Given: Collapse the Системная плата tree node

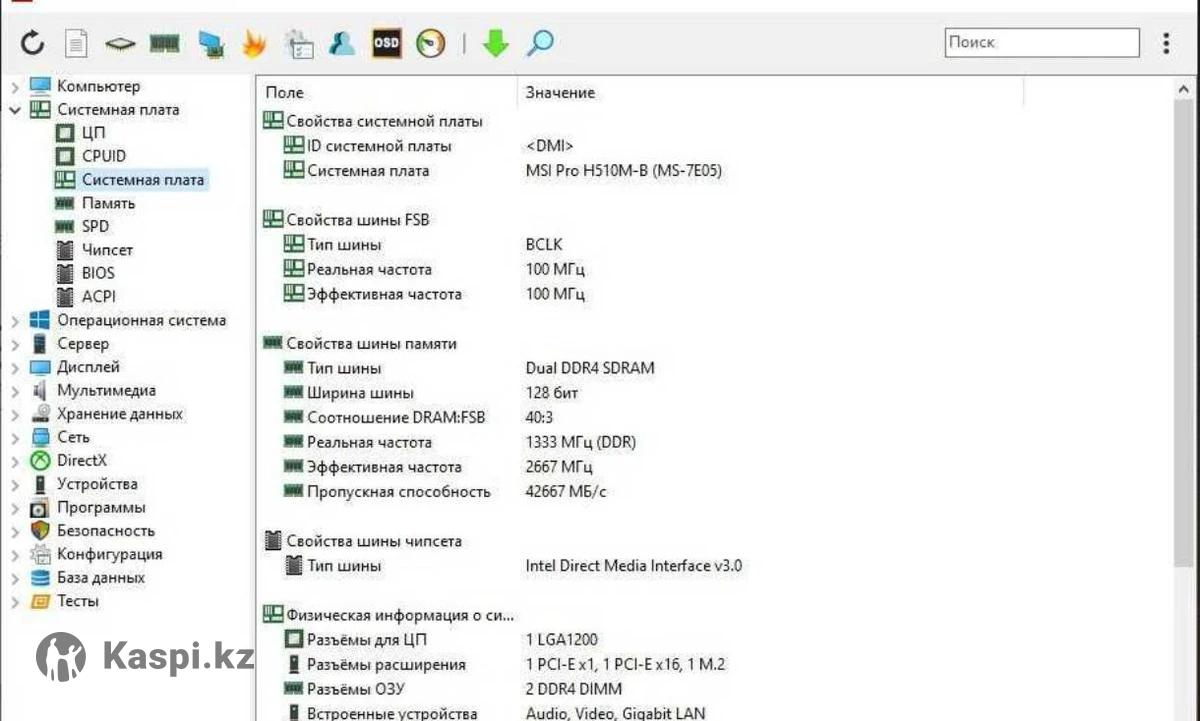Looking at the screenshot, I should (15, 110).
